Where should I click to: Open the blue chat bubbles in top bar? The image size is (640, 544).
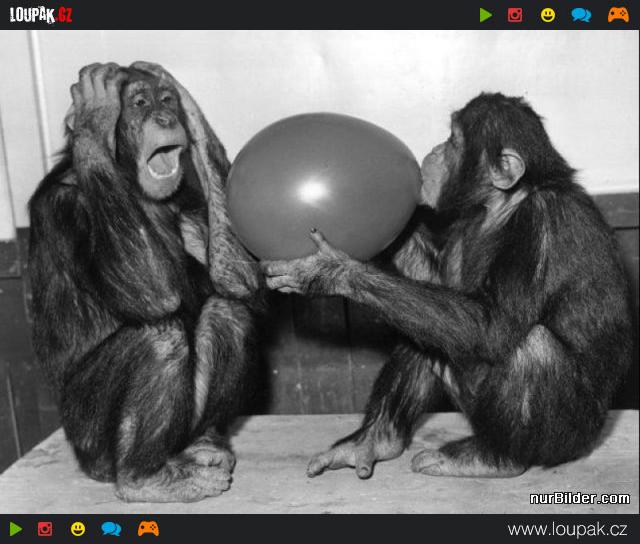581,15
